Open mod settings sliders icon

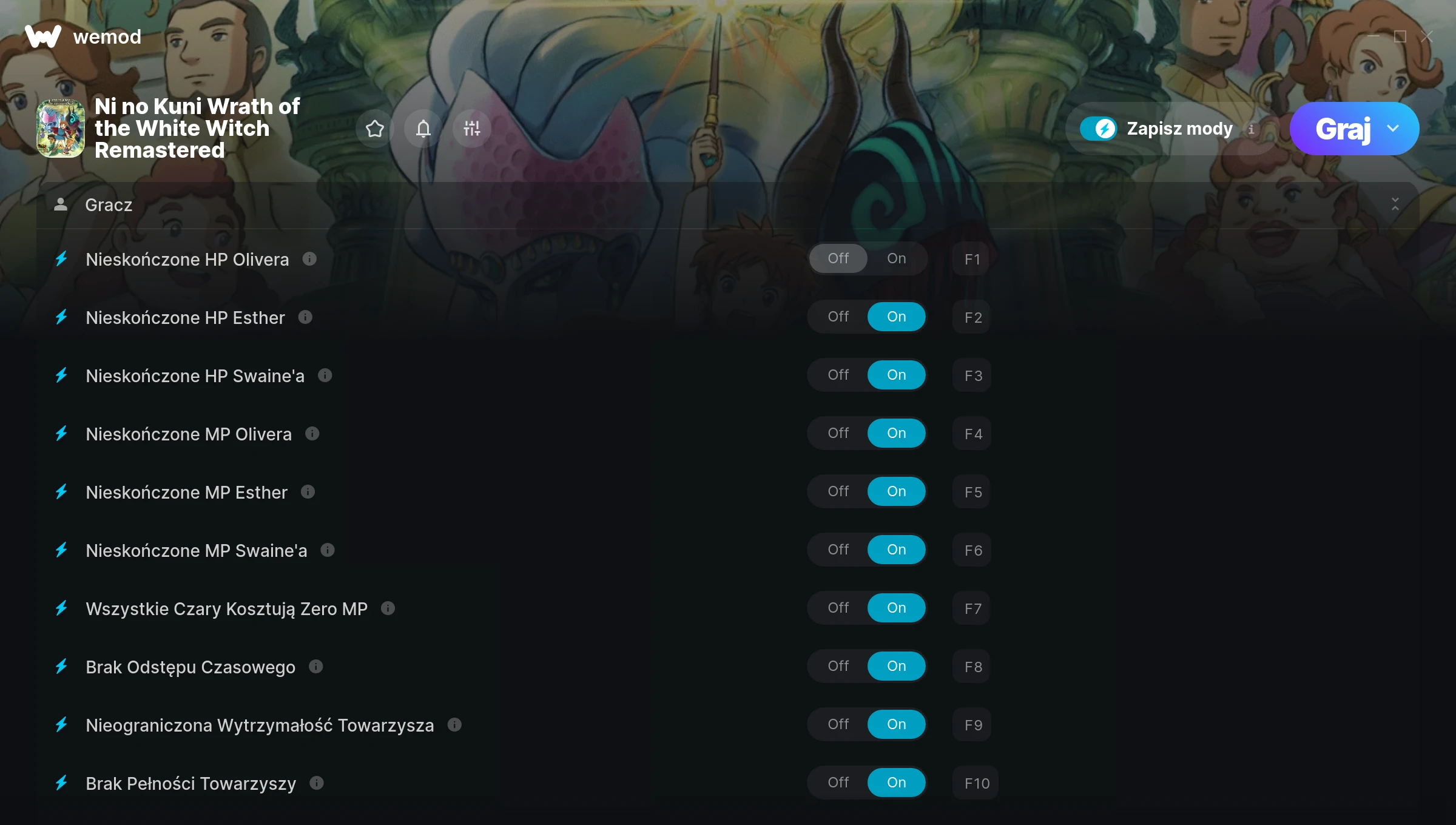click(x=472, y=129)
